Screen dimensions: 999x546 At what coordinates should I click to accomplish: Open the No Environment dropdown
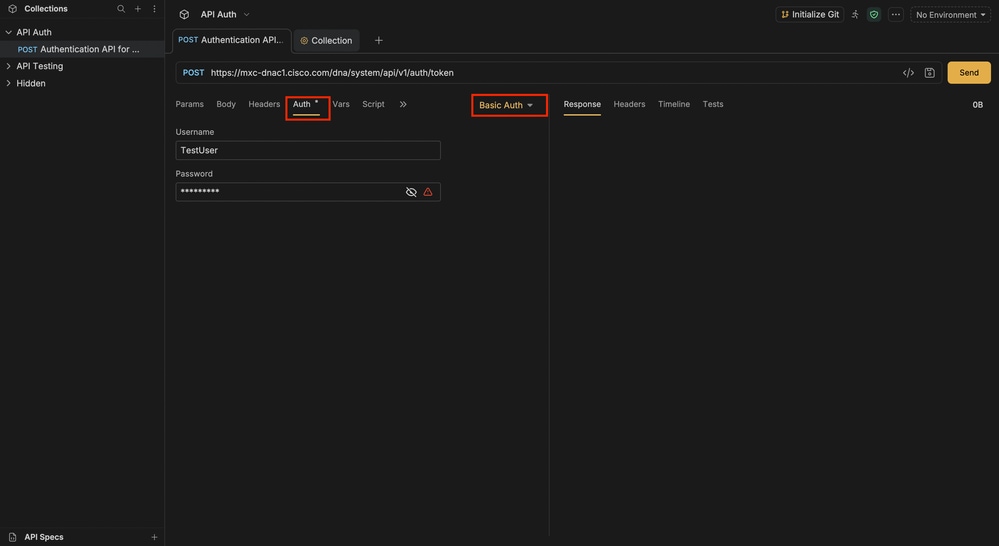[951, 14]
